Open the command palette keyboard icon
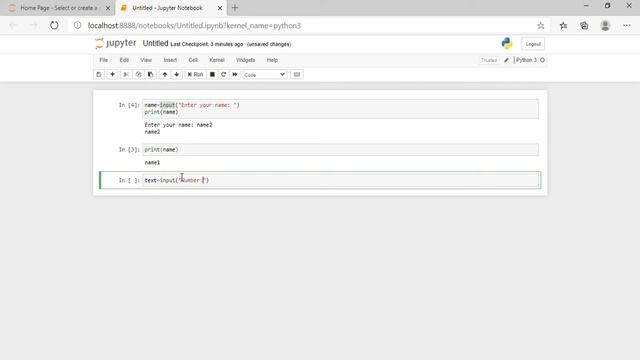This screenshot has width=640, height=360. tap(297, 74)
